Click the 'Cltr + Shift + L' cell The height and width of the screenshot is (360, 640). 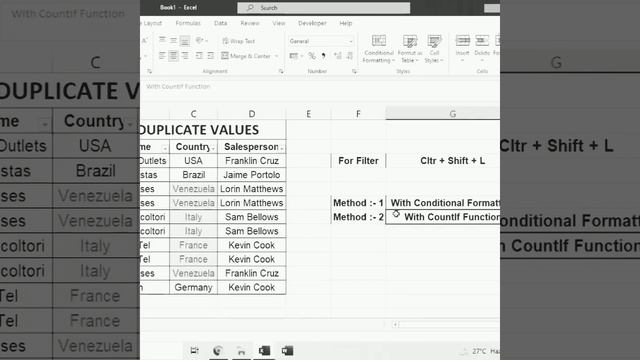(x=443, y=161)
